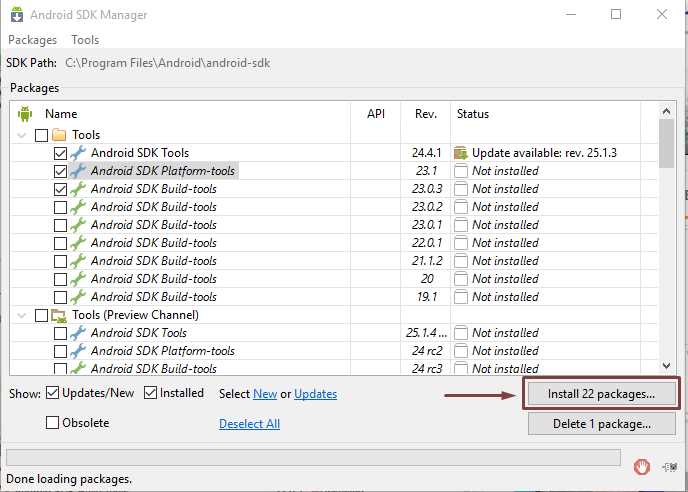Click the scrollbar up arrow in package list

pyautogui.click(x=666, y=111)
